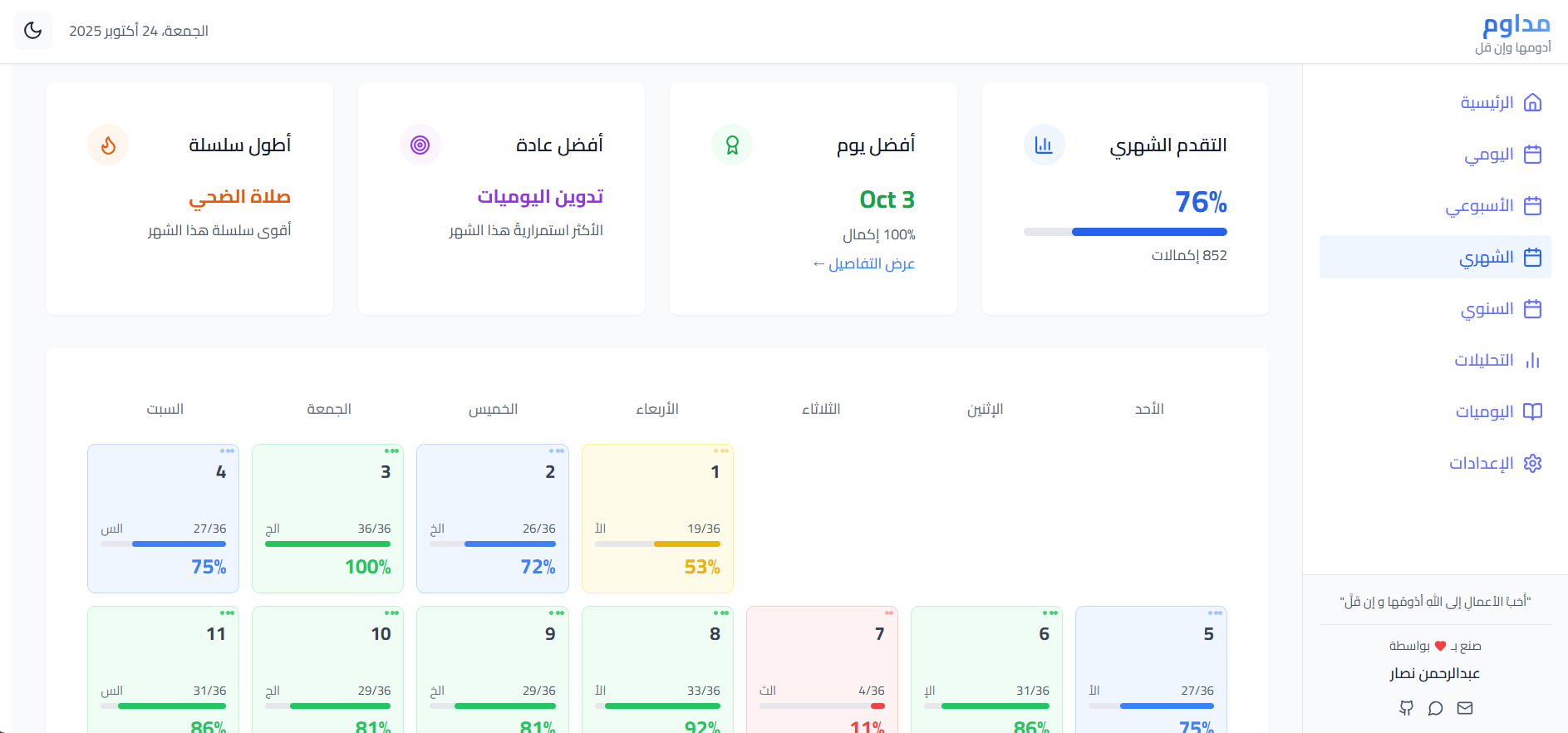Click the spiral icon on أفضل عادة card

pos(420,144)
